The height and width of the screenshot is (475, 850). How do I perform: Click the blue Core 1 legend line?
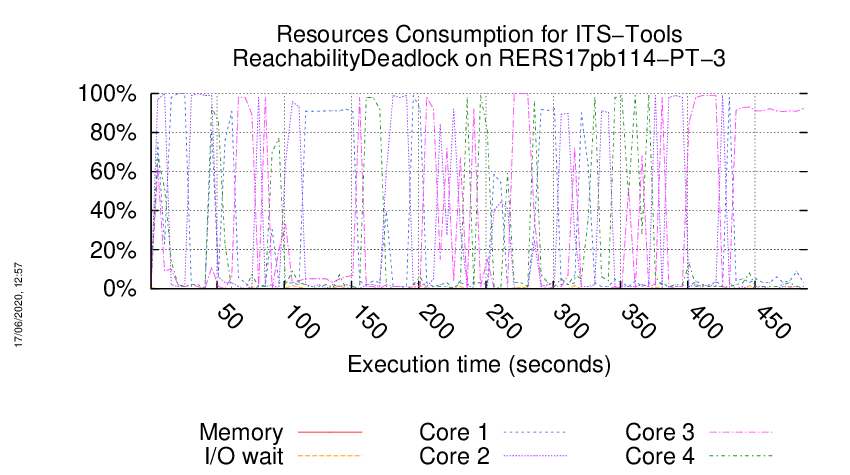pyautogui.click(x=535, y=432)
